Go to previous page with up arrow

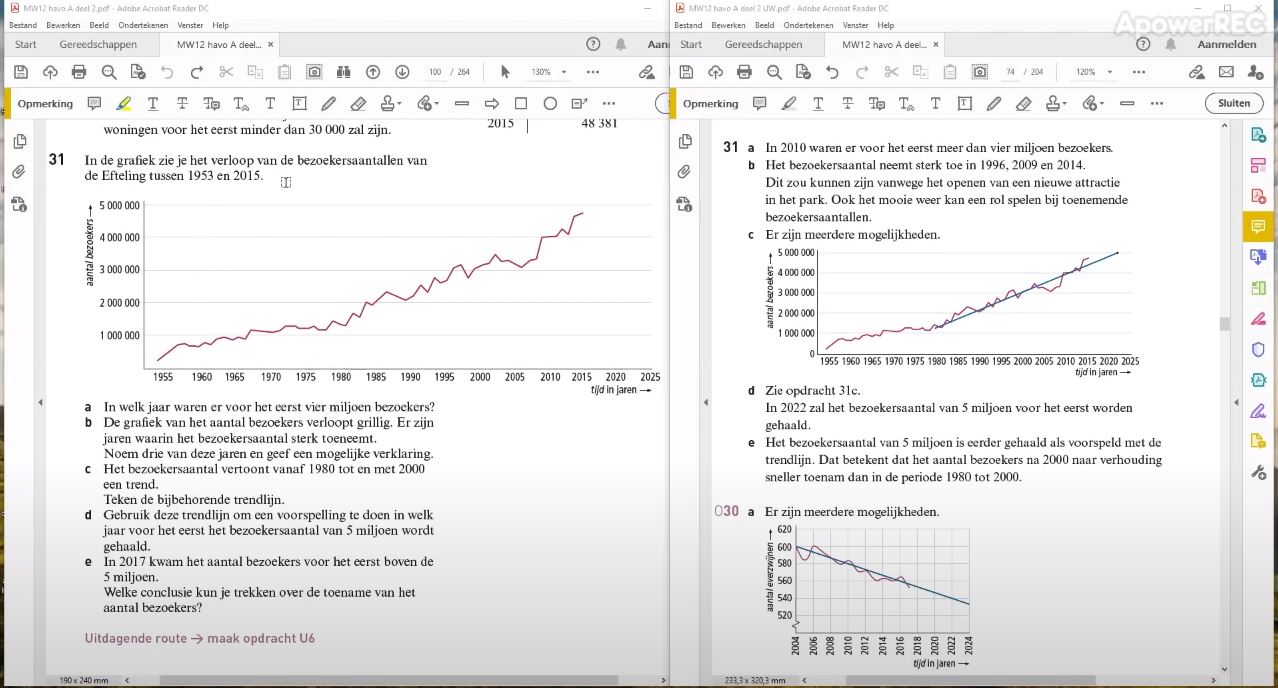tap(373, 72)
